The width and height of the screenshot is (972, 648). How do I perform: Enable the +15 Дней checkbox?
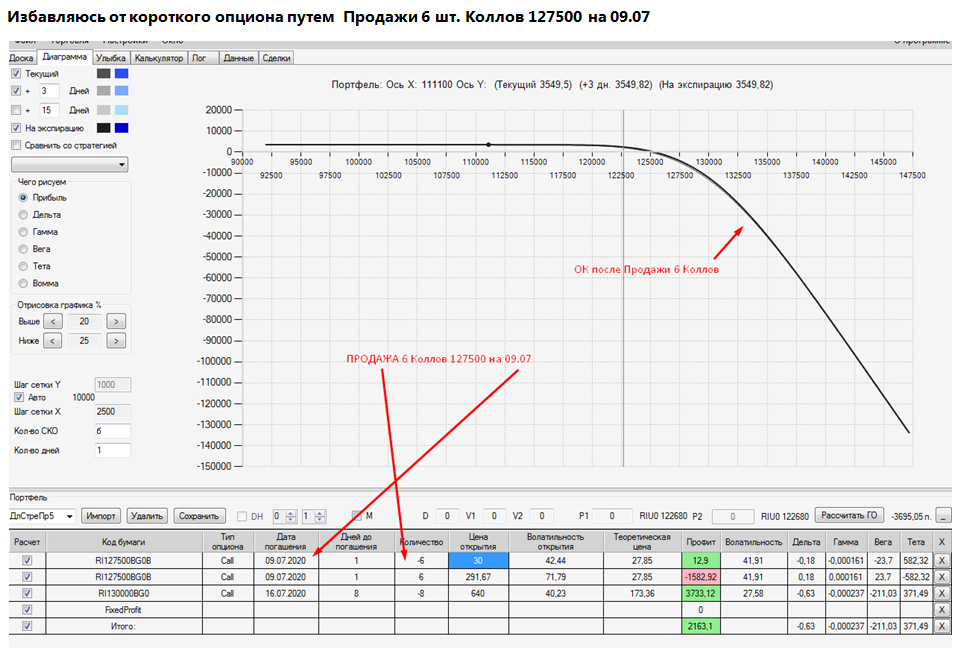point(16,110)
